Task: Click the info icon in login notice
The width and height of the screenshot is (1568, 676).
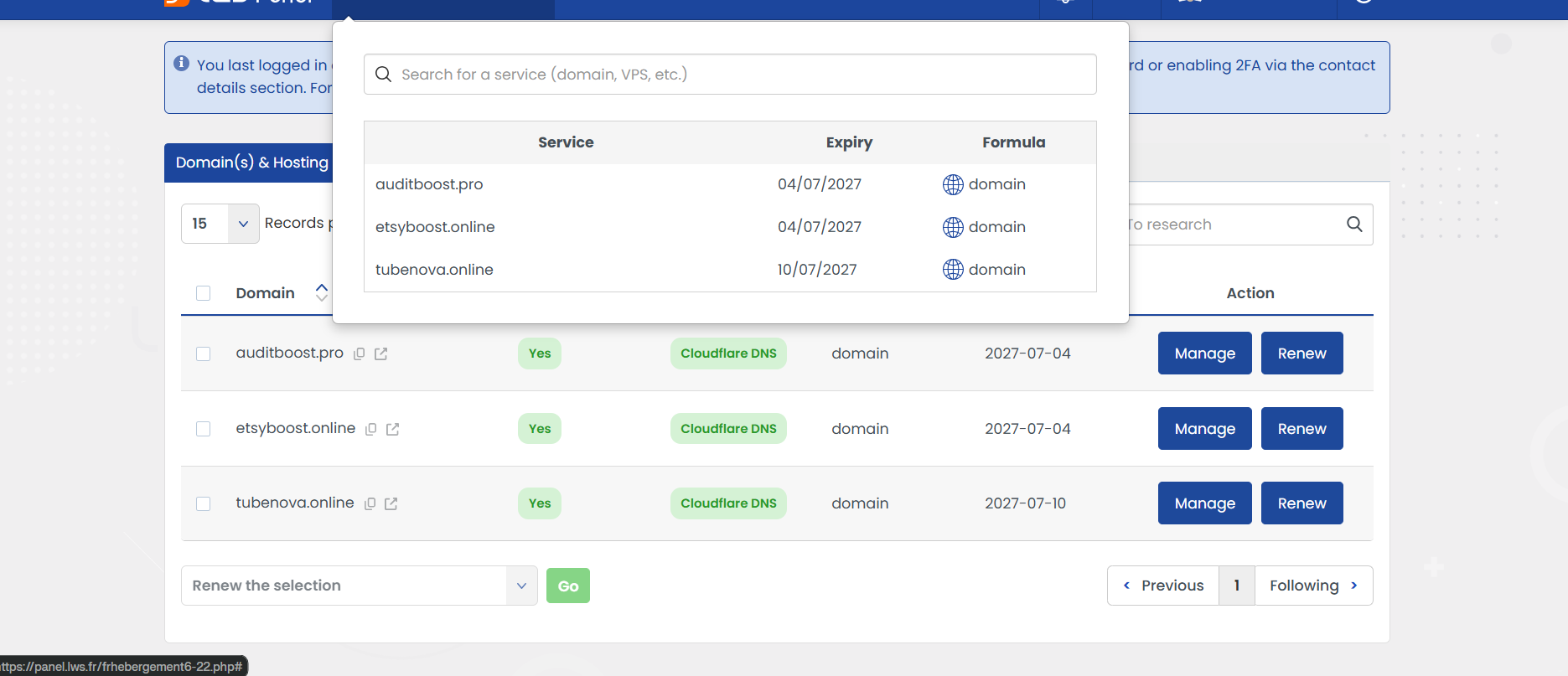Action: point(181,64)
